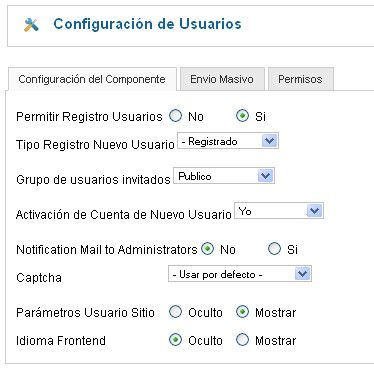
Task: Open the Activación de Cuenta dropdown
Action: coord(279,211)
